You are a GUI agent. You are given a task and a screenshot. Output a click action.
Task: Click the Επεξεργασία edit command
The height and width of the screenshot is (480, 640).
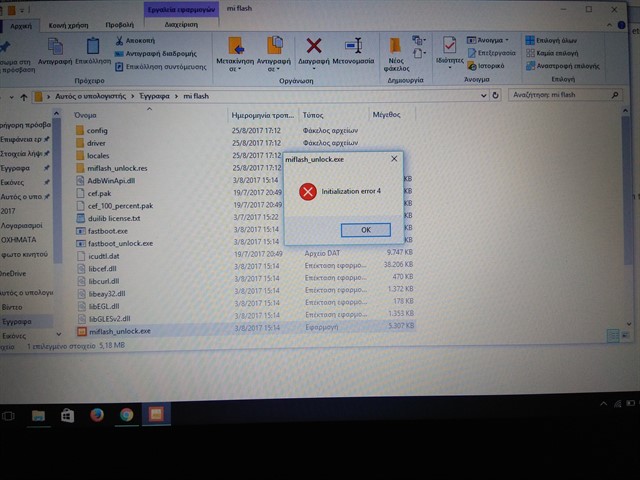click(491, 53)
